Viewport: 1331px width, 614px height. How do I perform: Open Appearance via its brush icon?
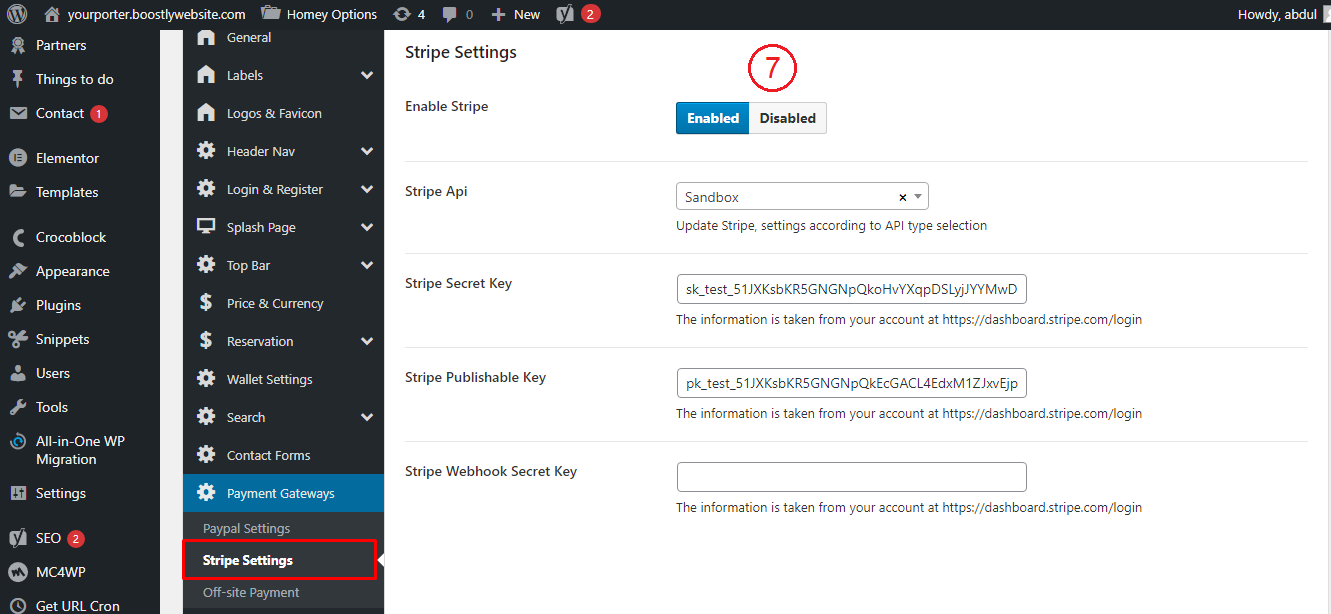tap(18, 271)
